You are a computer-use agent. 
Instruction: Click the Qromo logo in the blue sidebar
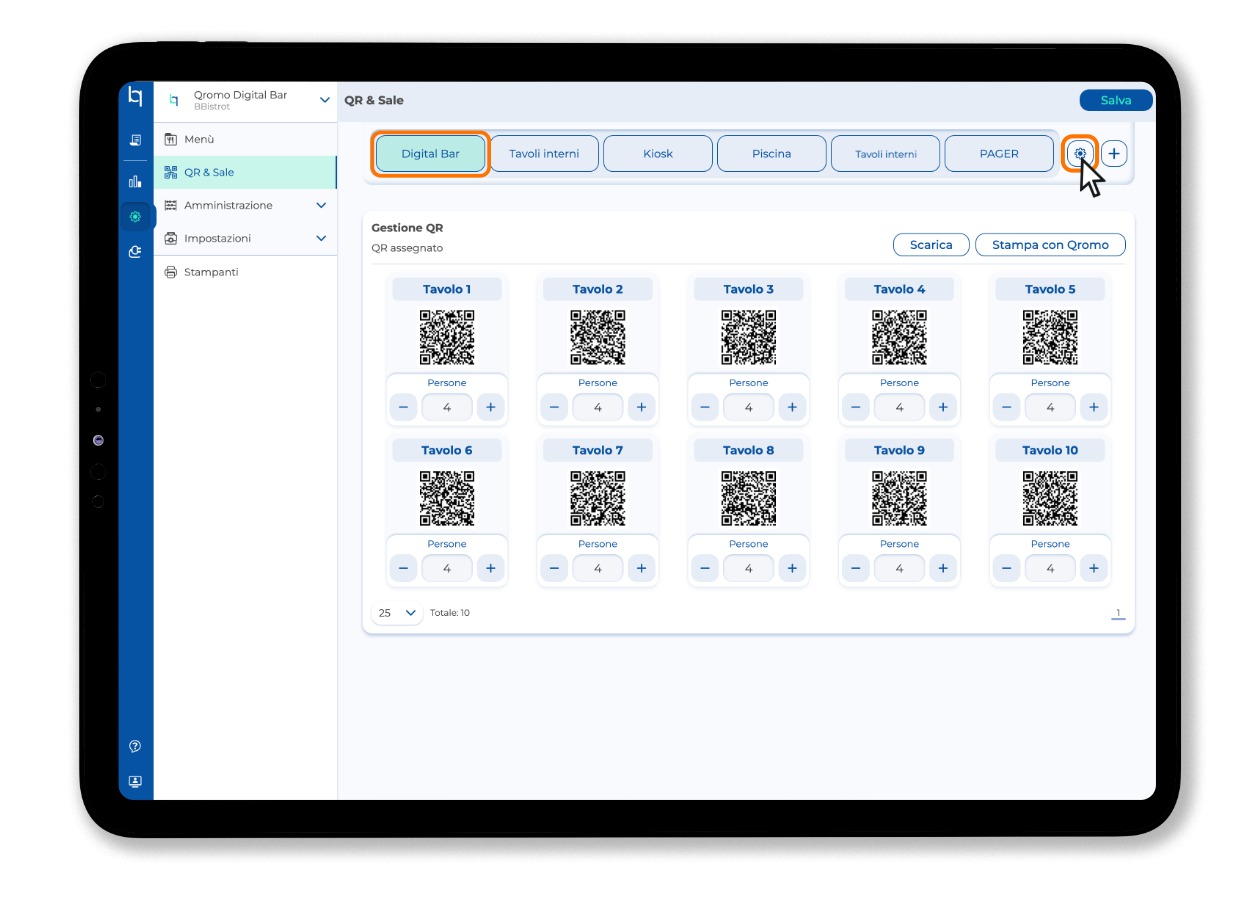coord(135,97)
